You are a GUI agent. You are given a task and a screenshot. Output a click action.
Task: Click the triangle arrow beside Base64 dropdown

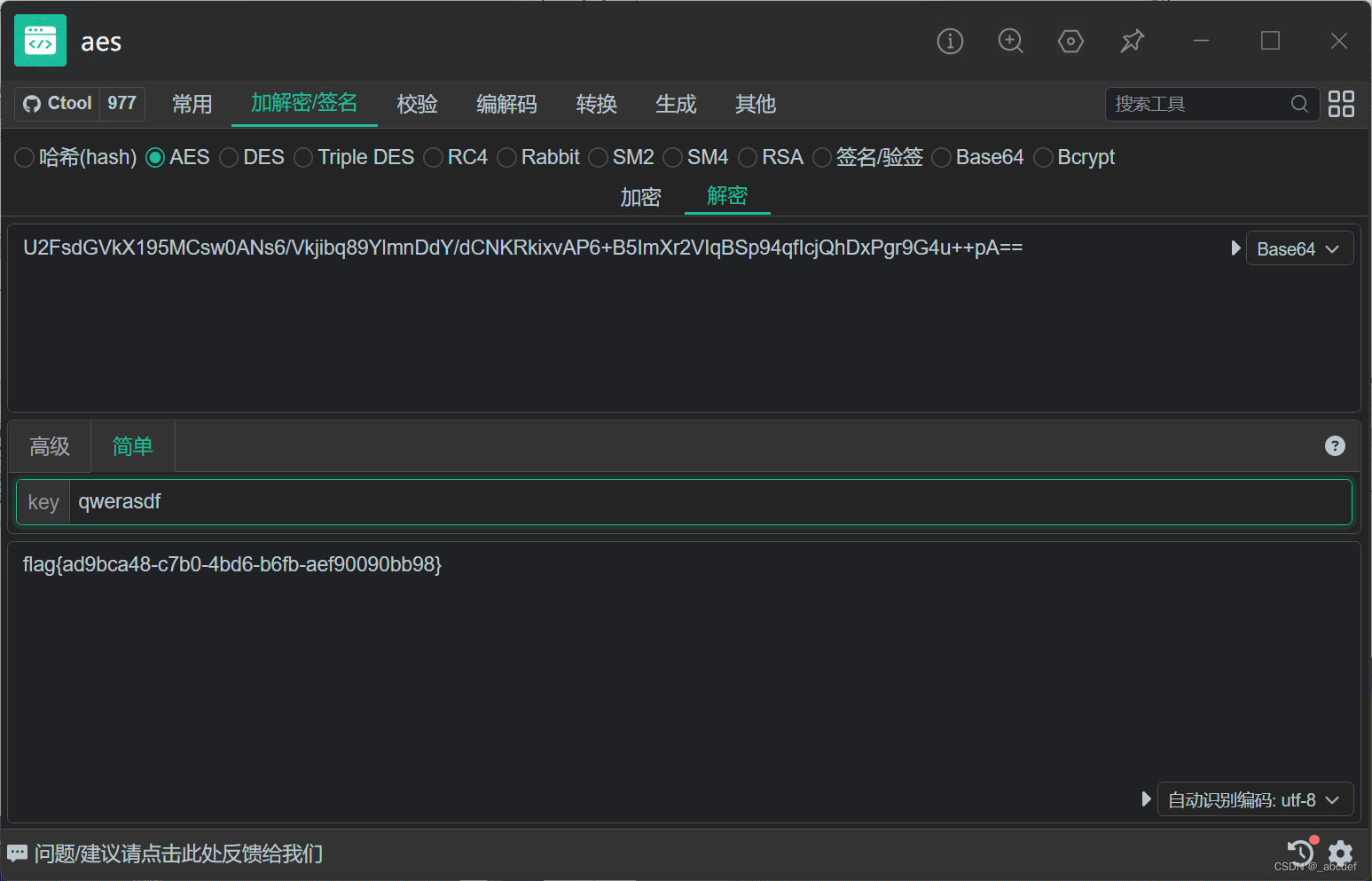[x=1235, y=248]
